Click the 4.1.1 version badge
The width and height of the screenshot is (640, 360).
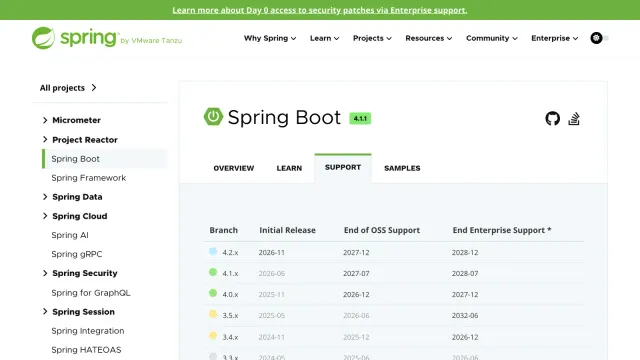coord(360,118)
